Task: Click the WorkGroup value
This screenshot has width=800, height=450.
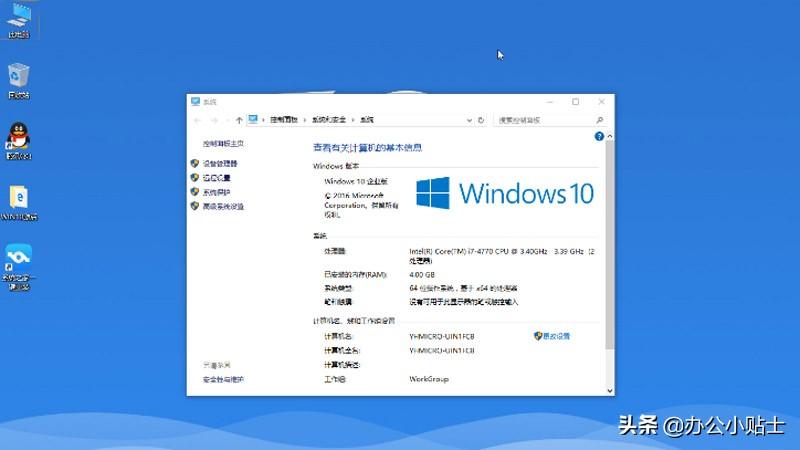Action: click(x=429, y=379)
